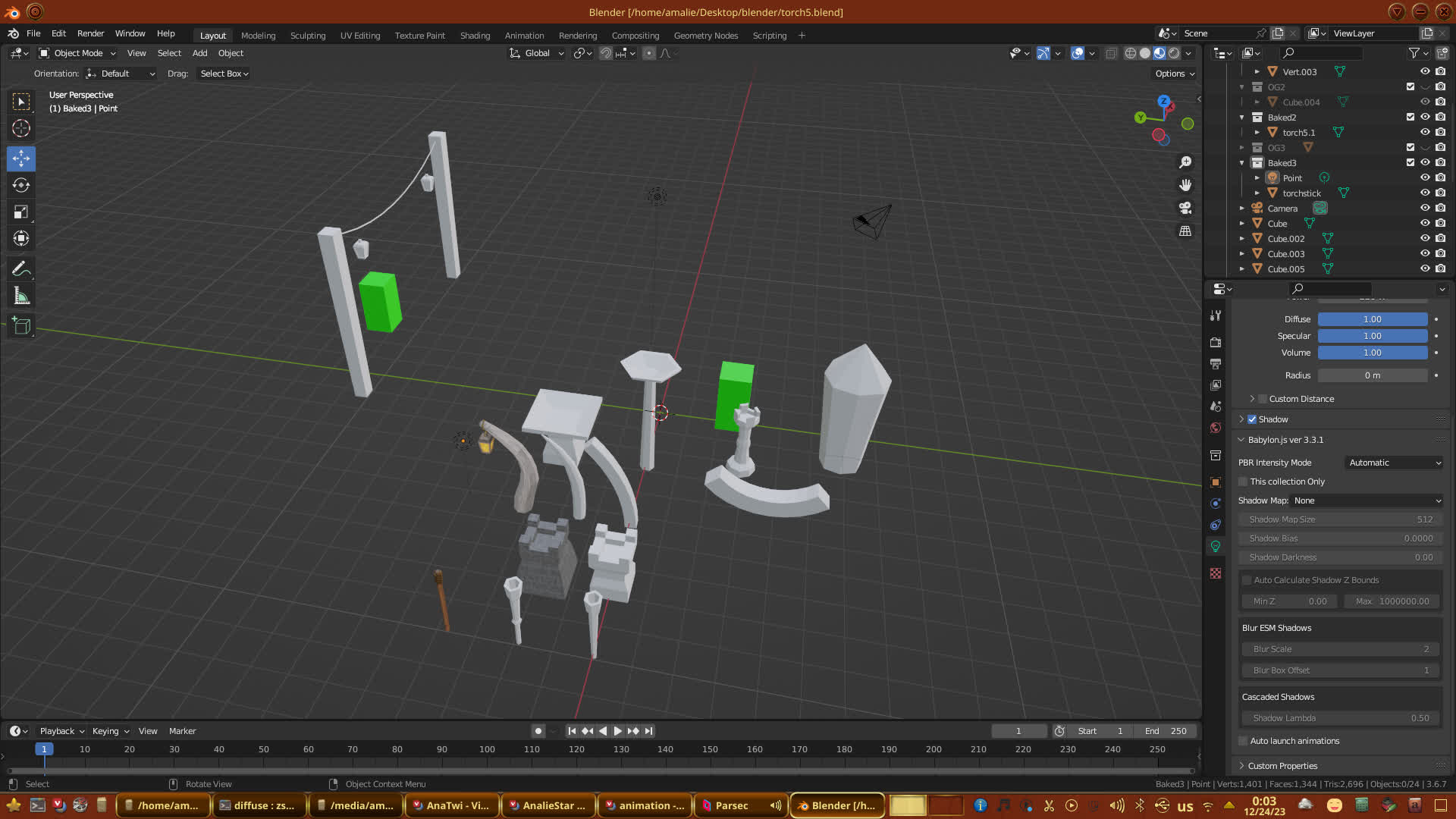This screenshot has width=1456, height=819.
Task: Hide torchstick object with eye icon
Action: [x=1425, y=193]
